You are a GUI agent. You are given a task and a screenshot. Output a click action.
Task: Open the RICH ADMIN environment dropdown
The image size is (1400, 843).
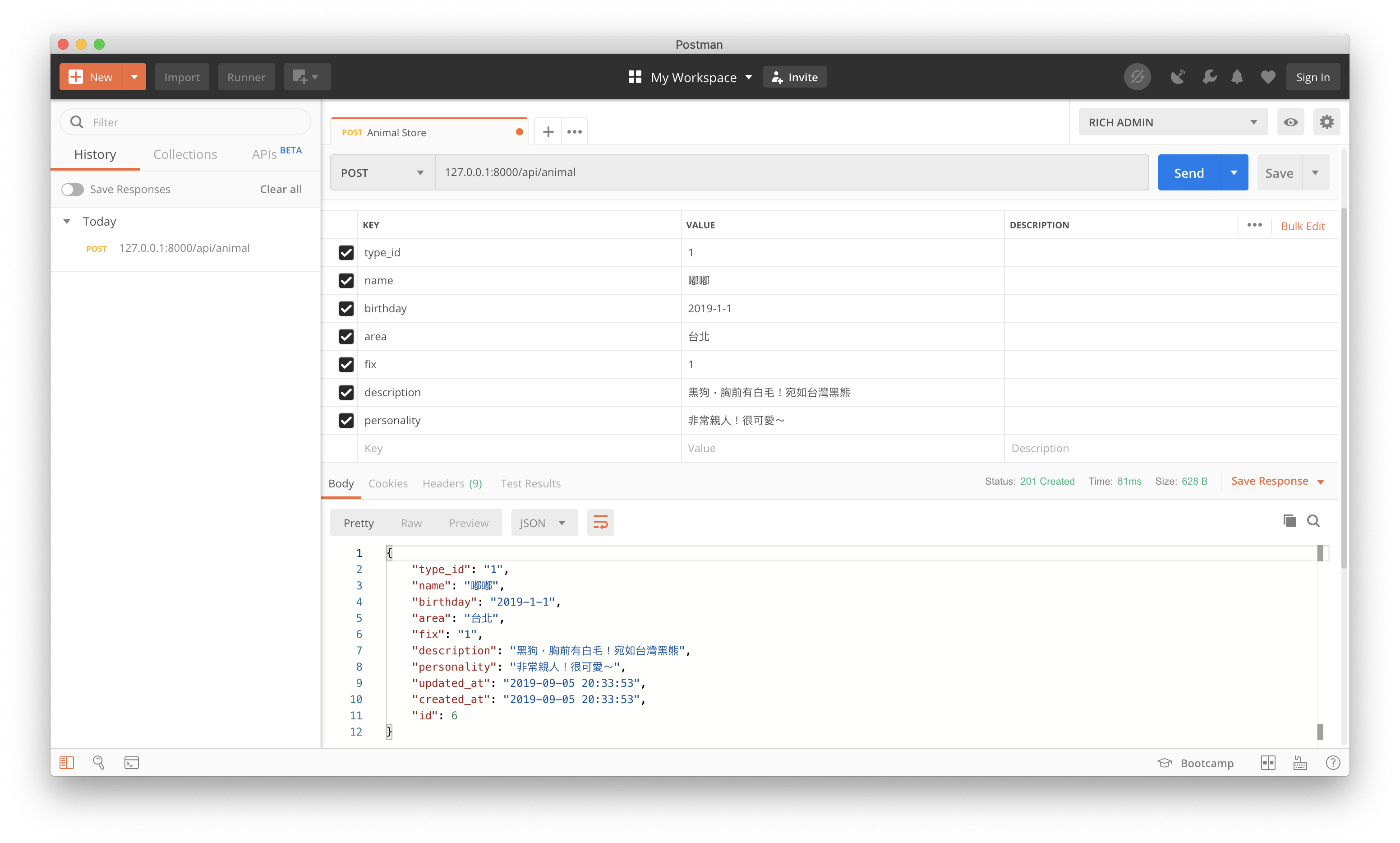(1172, 122)
